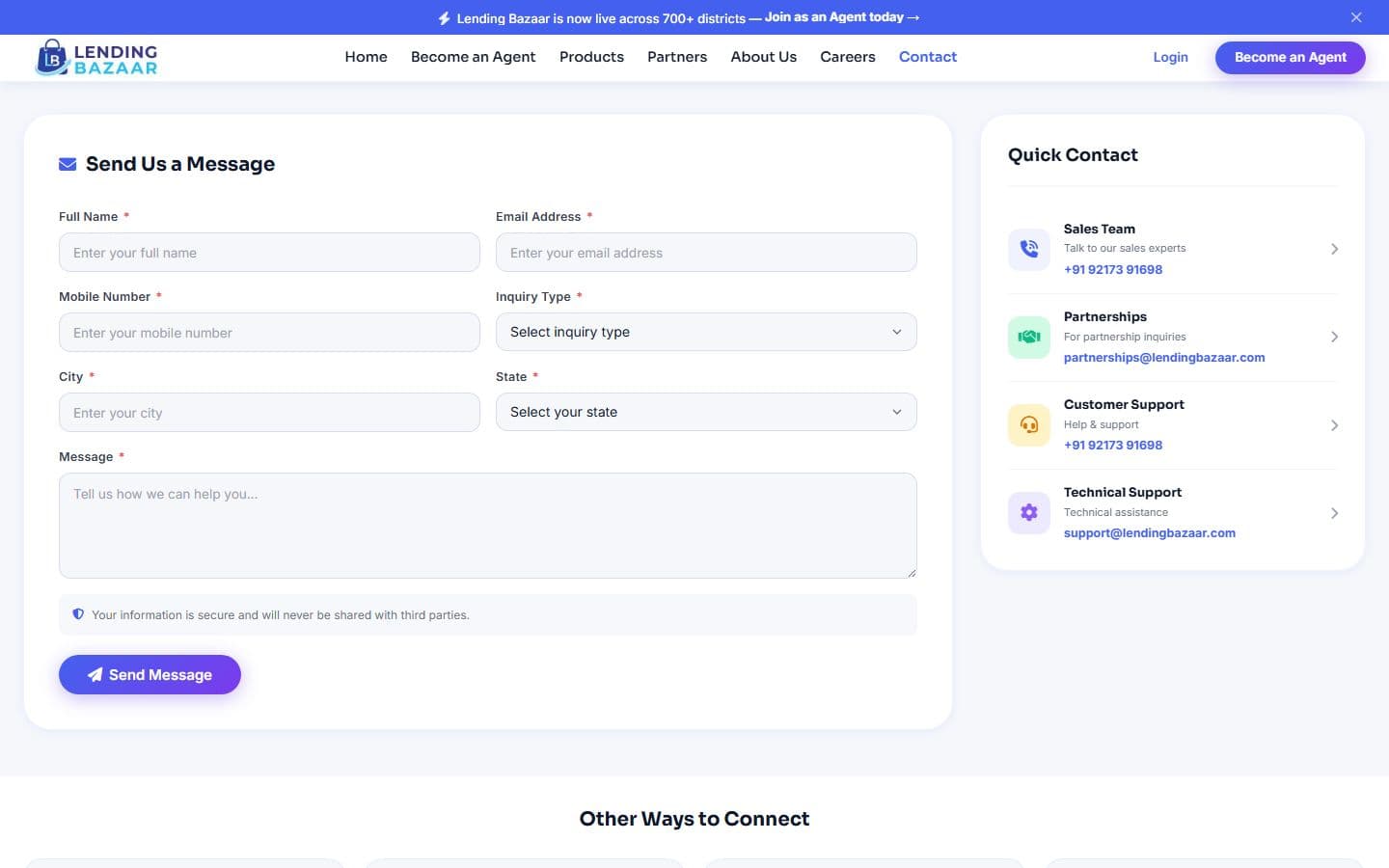Click the Technical Support gear icon

tap(1029, 512)
